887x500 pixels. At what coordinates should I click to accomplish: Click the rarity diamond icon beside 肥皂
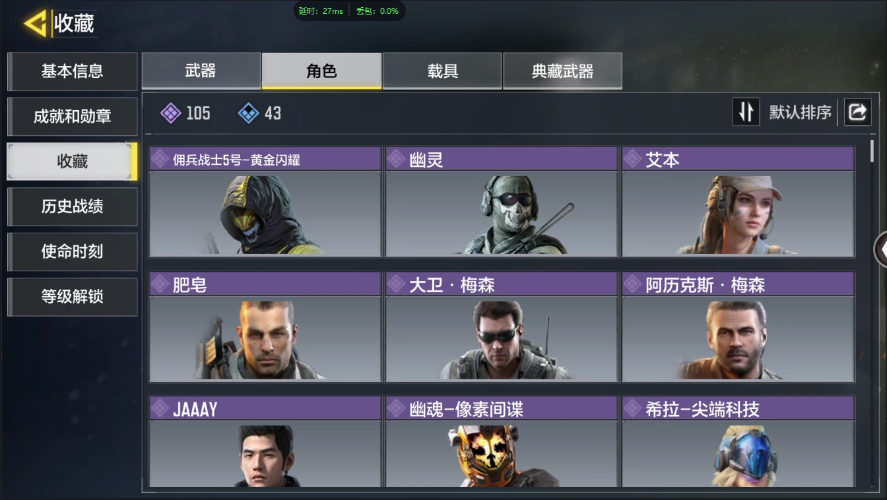(160, 284)
